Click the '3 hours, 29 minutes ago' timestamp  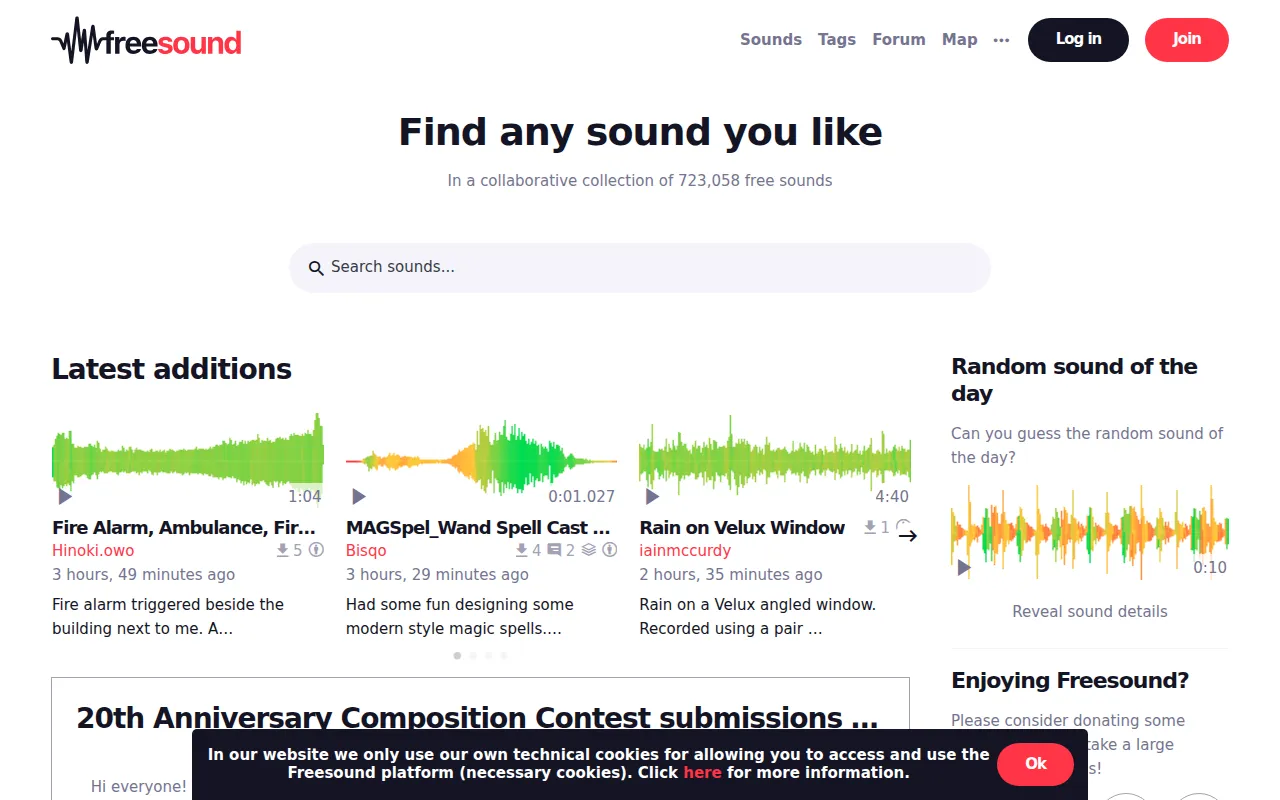point(437,575)
